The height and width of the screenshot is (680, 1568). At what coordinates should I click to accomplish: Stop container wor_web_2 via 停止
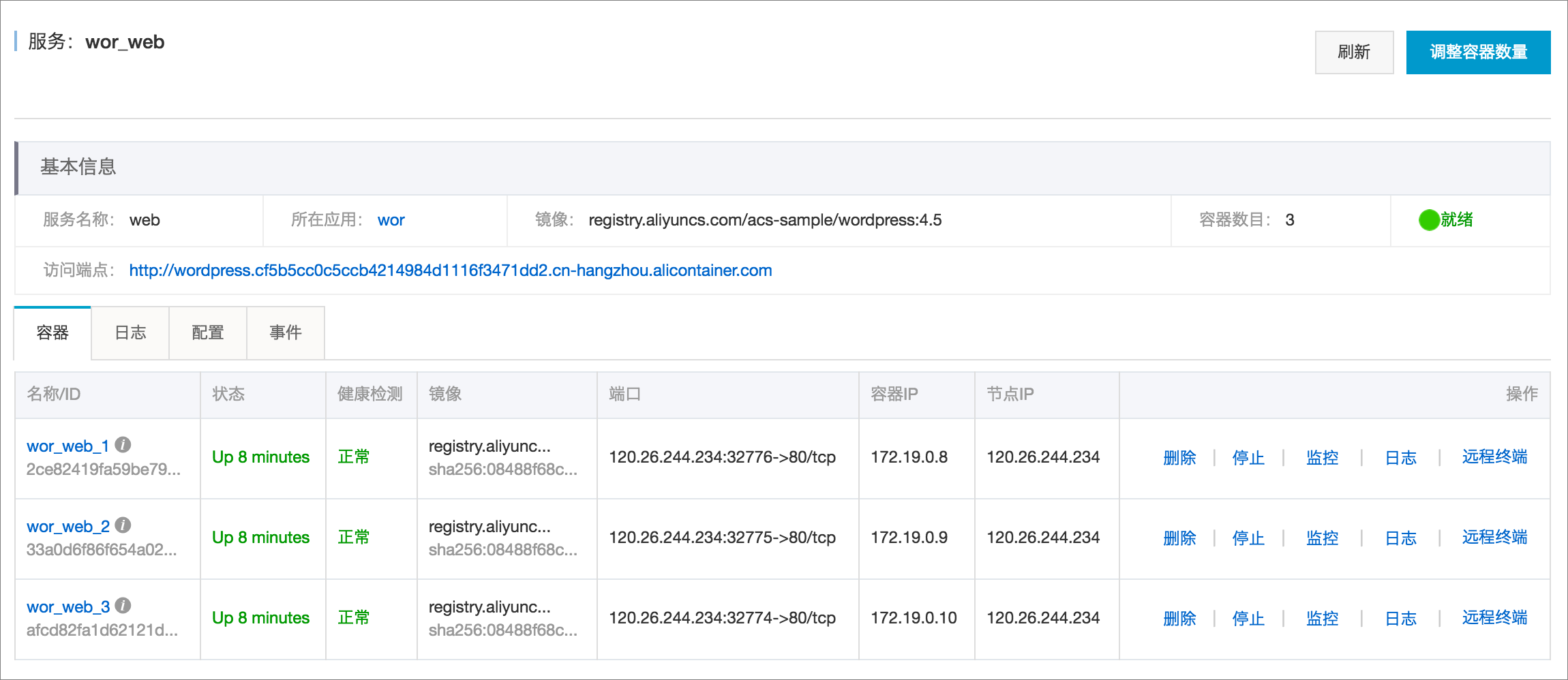pos(1248,538)
